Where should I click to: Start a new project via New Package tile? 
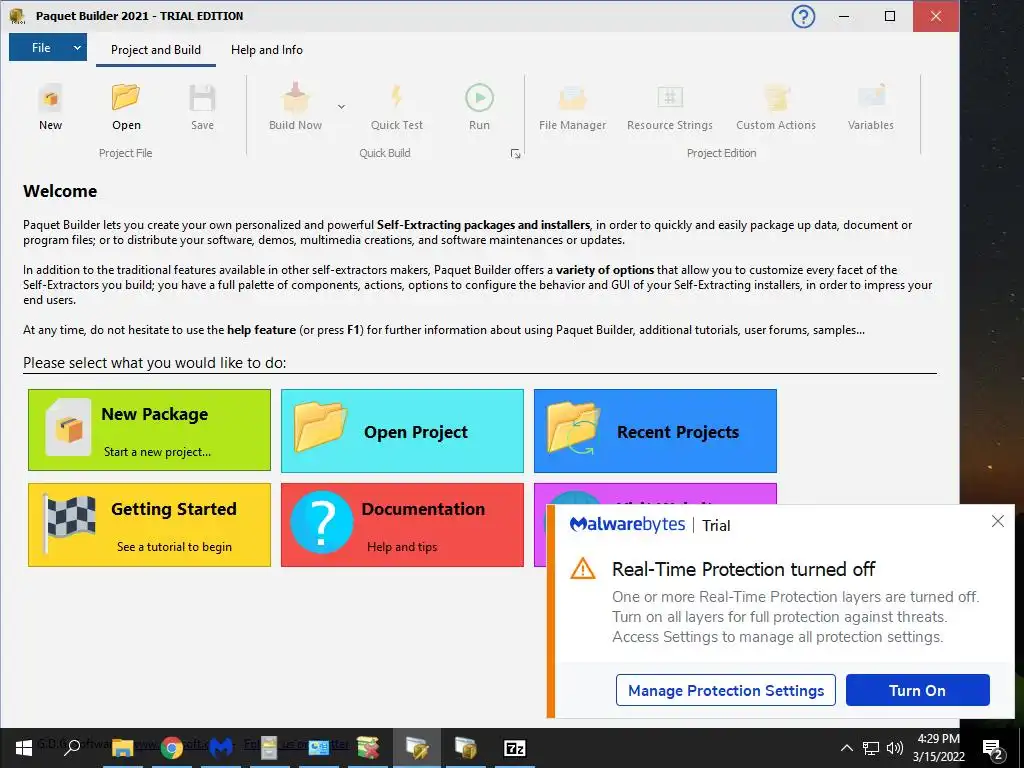[149, 430]
